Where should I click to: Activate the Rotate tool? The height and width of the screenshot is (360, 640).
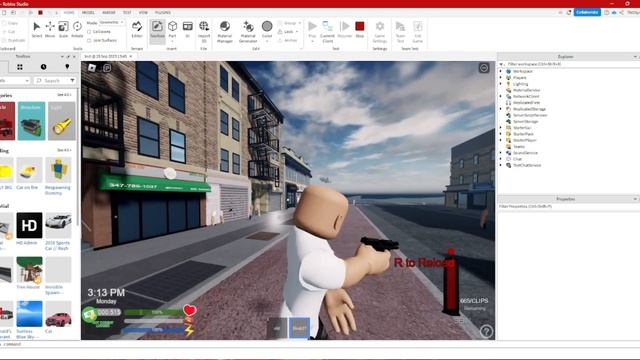[x=77, y=29]
